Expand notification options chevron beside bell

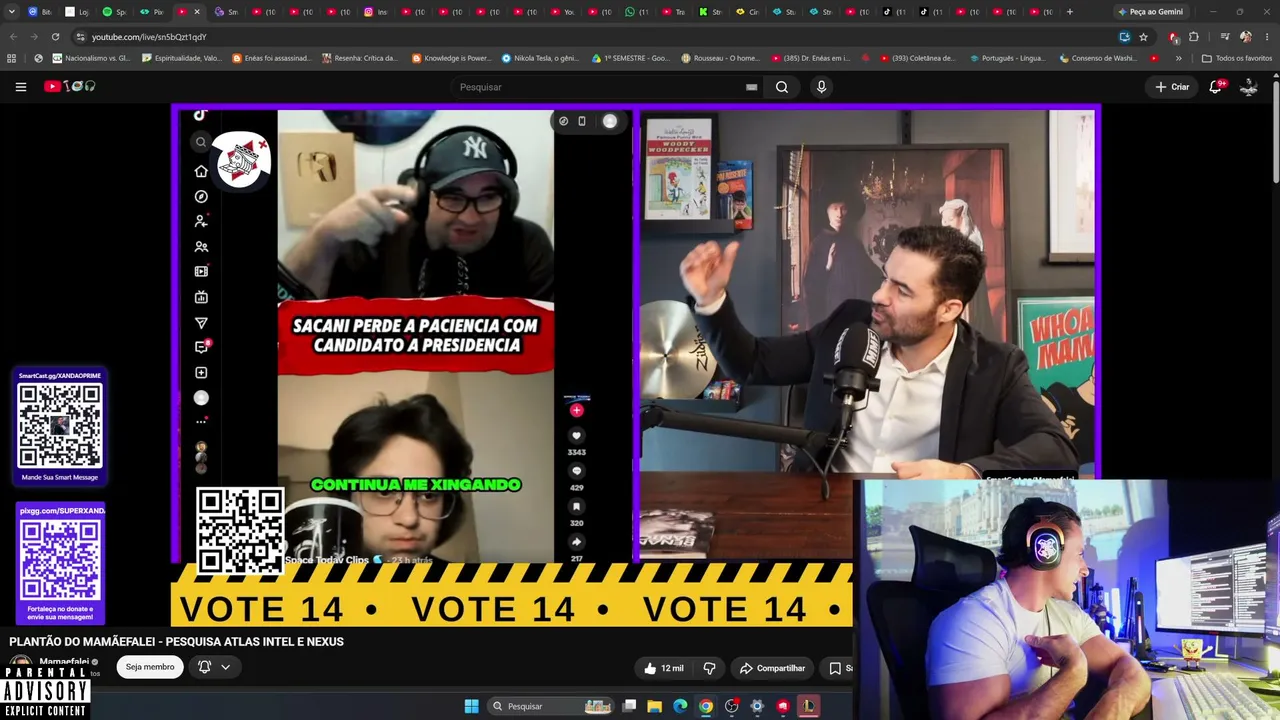(x=226, y=667)
